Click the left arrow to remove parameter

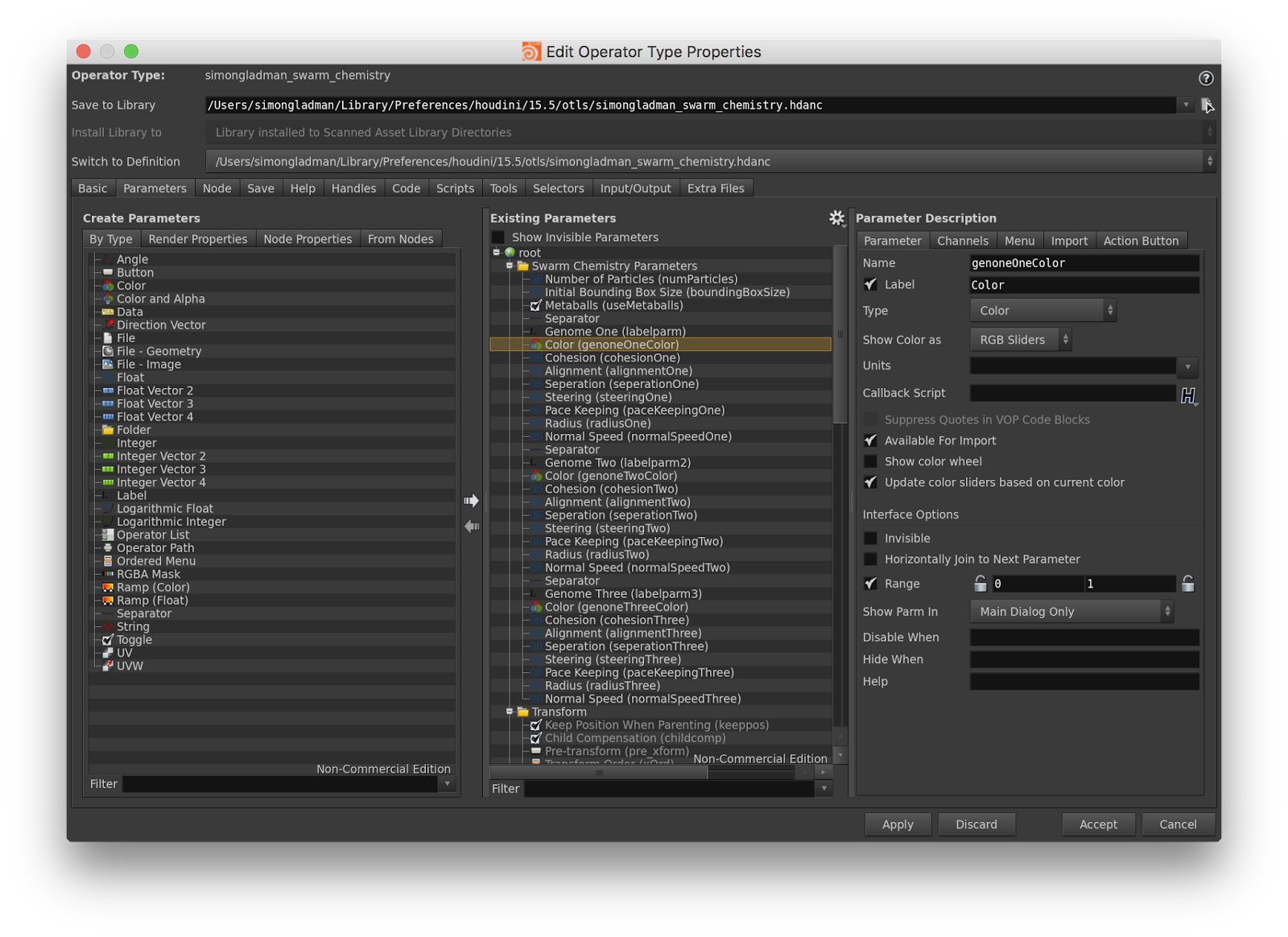pyautogui.click(x=472, y=526)
